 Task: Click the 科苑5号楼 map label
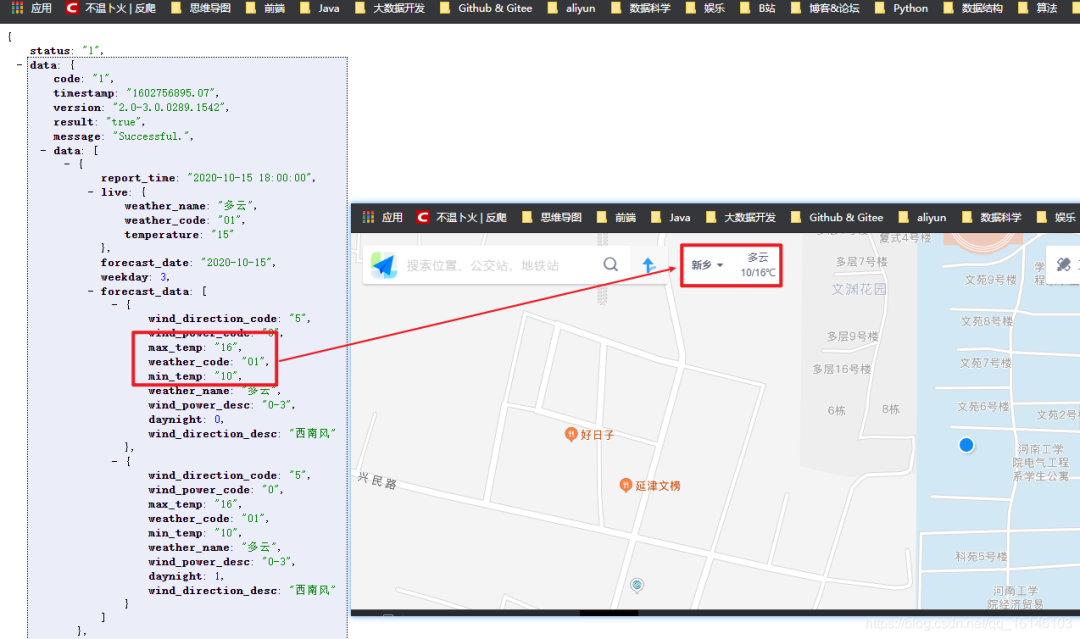[x=981, y=556]
